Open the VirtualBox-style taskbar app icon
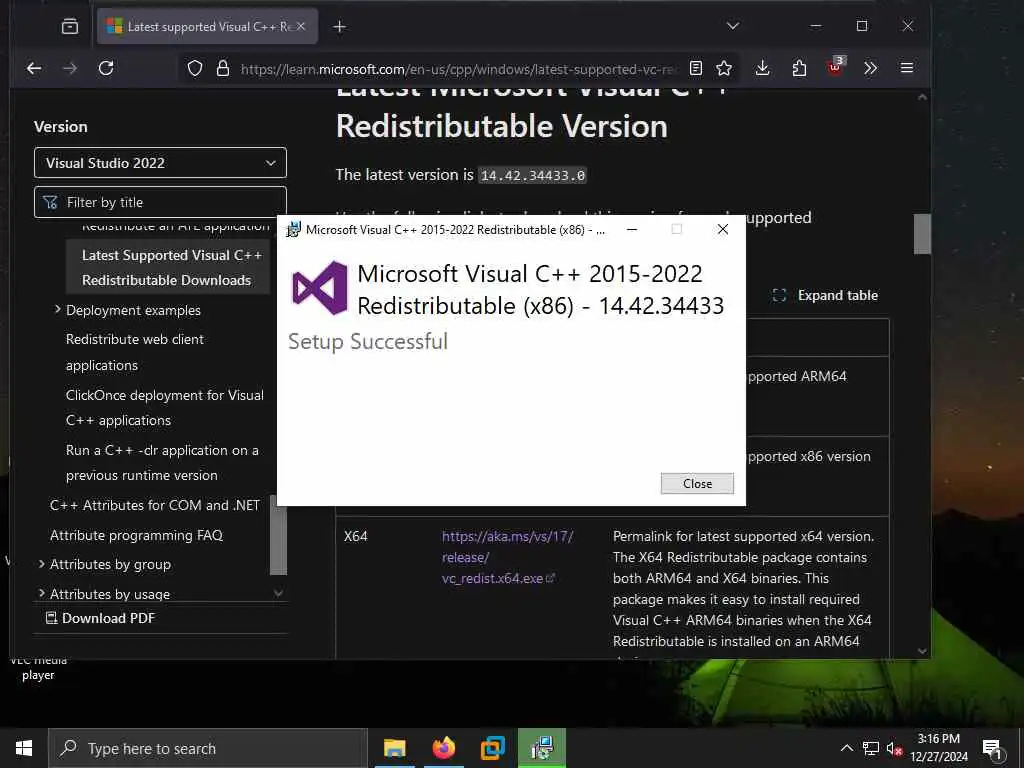This screenshot has width=1024, height=768. (493, 748)
